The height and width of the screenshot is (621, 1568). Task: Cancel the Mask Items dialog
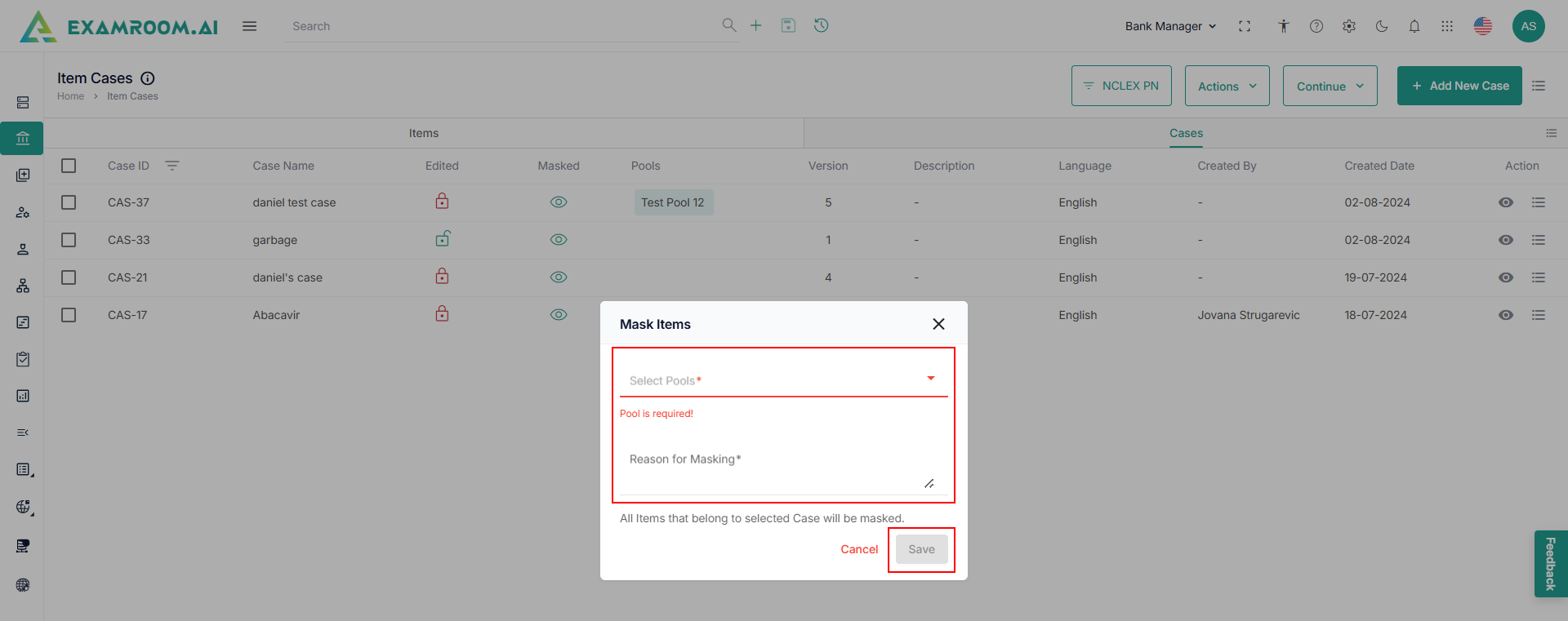tap(859, 549)
